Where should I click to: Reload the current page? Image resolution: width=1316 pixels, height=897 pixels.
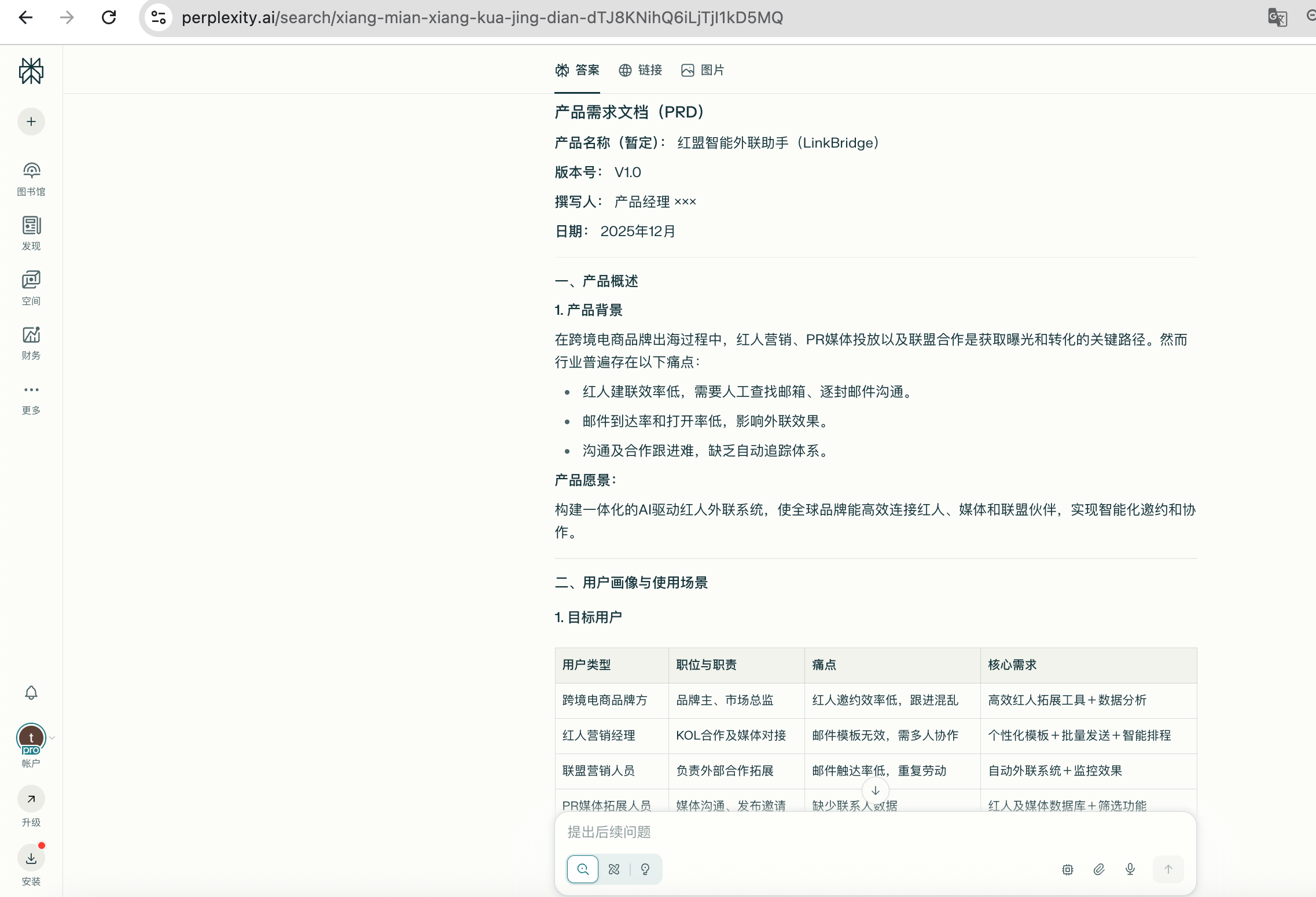(109, 17)
